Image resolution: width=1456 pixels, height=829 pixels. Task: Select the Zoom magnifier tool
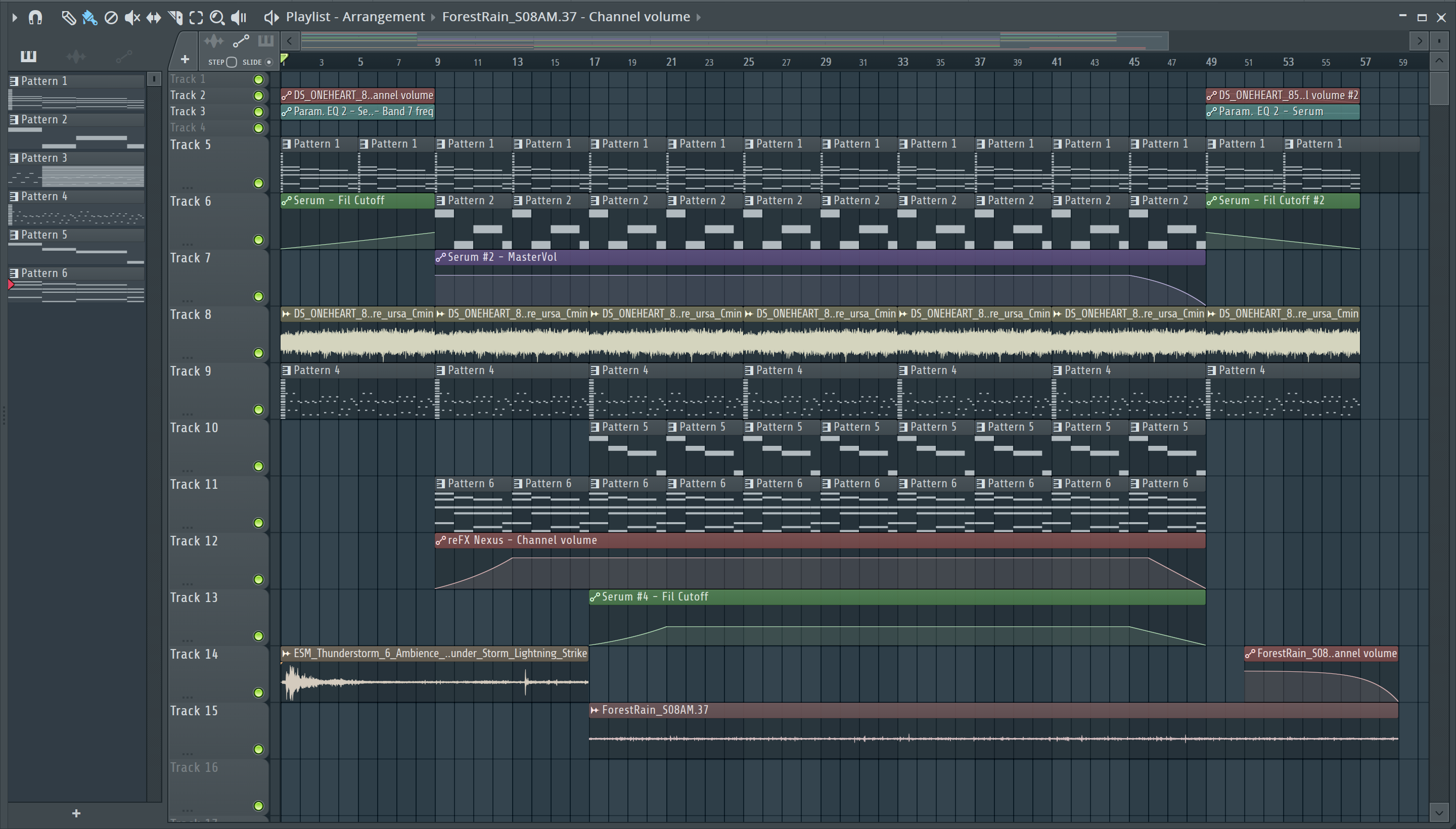217,18
